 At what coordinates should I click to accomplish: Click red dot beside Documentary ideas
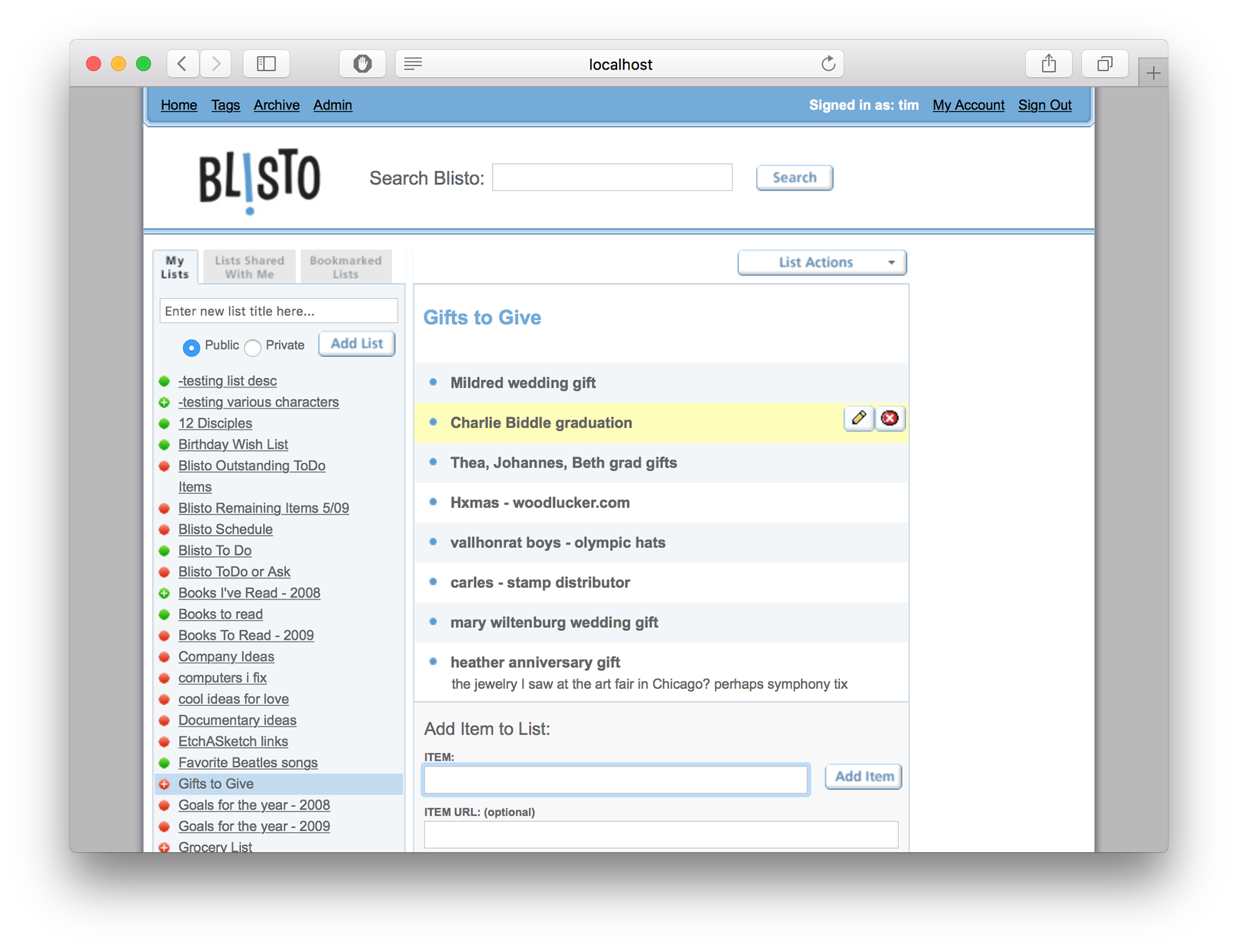(164, 720)
